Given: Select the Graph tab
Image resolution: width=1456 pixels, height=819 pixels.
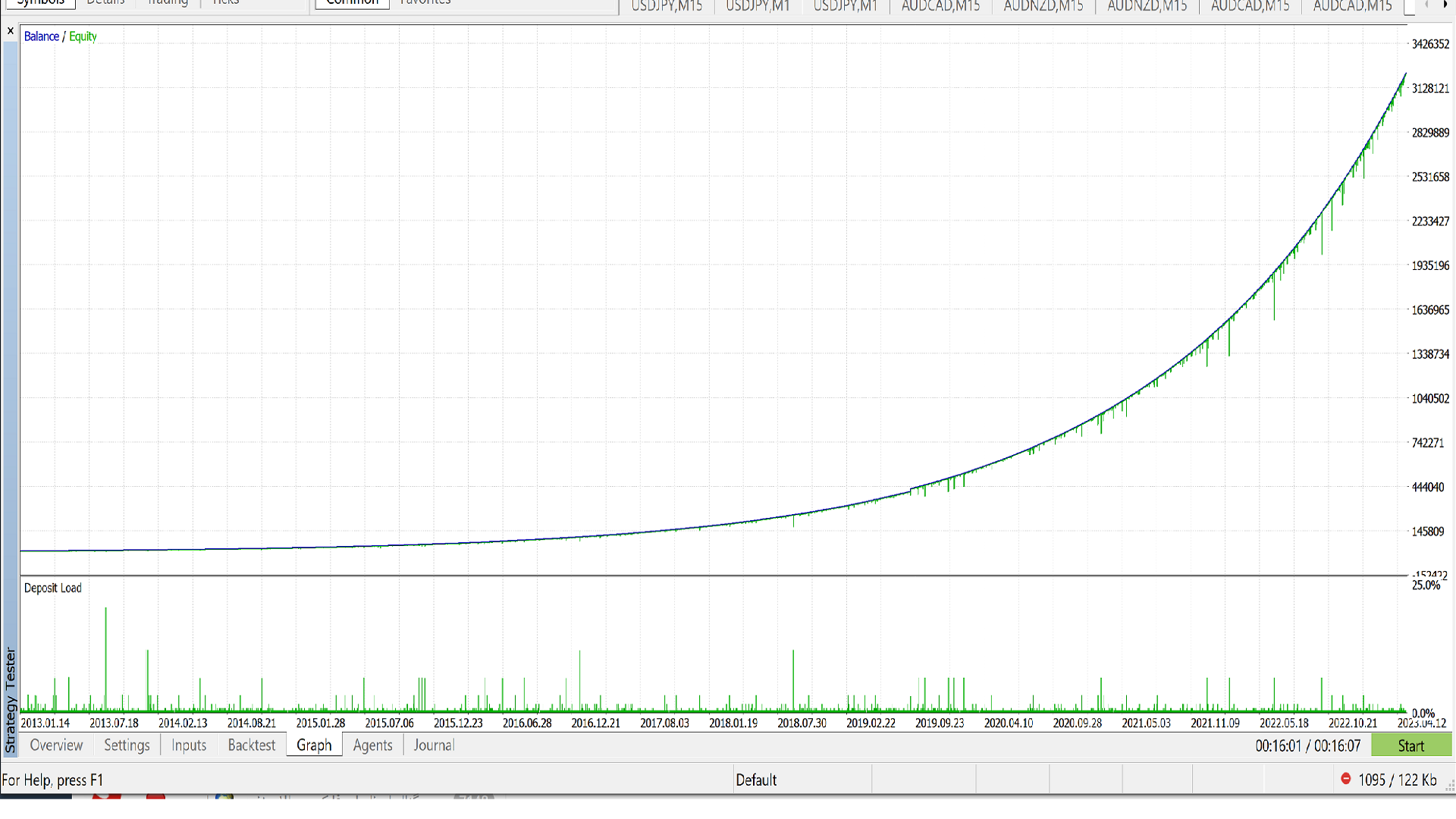Looking at the screenshot, I should click(x=314, y=745).
